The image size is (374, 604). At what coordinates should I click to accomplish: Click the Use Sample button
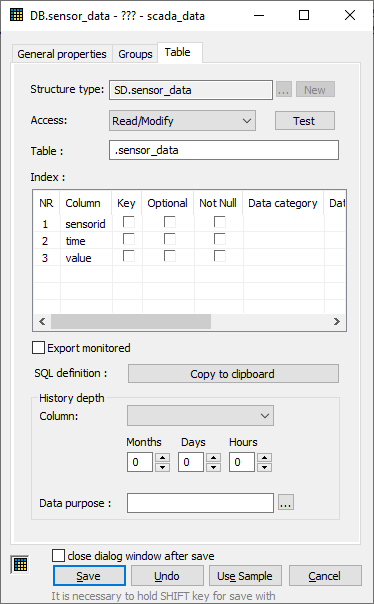245,576
